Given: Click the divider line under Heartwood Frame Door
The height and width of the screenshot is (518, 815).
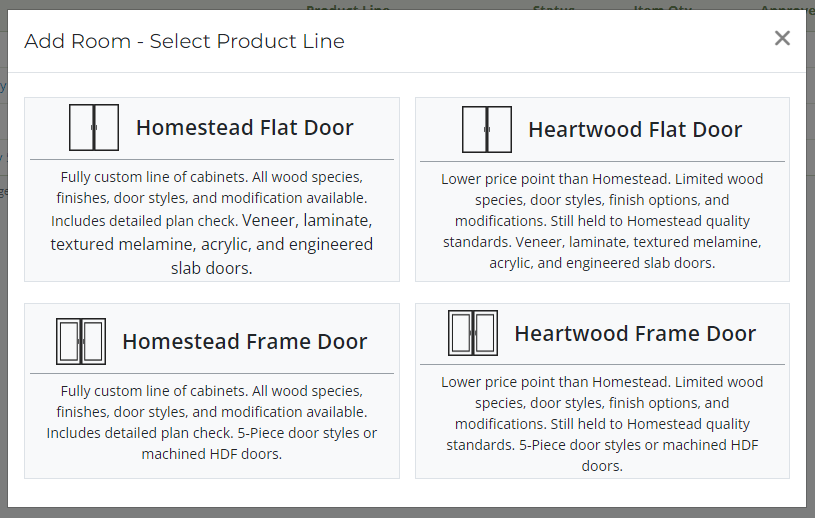Looking at the screenshot, I should pyautogui.click(x=602, y=365).
